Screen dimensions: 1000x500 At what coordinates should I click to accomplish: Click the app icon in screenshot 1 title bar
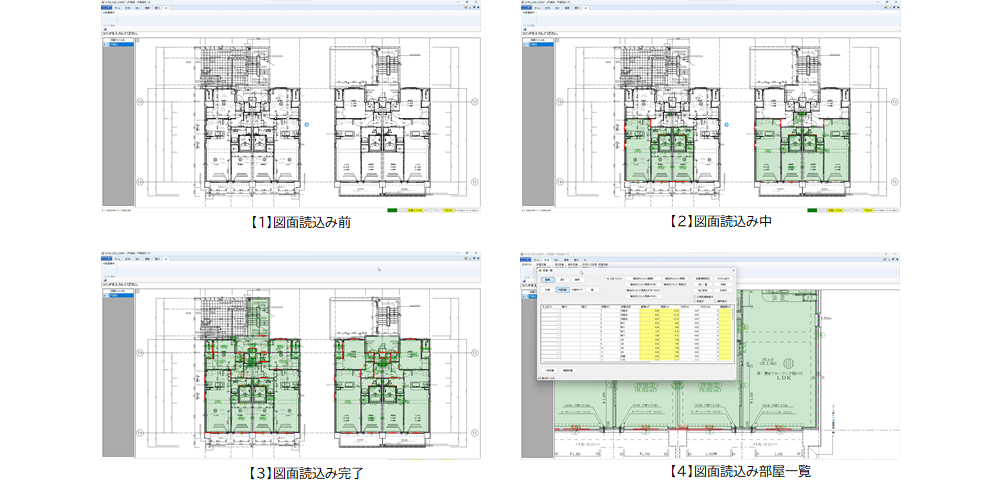pyautogui.click(x=102, y=4)
